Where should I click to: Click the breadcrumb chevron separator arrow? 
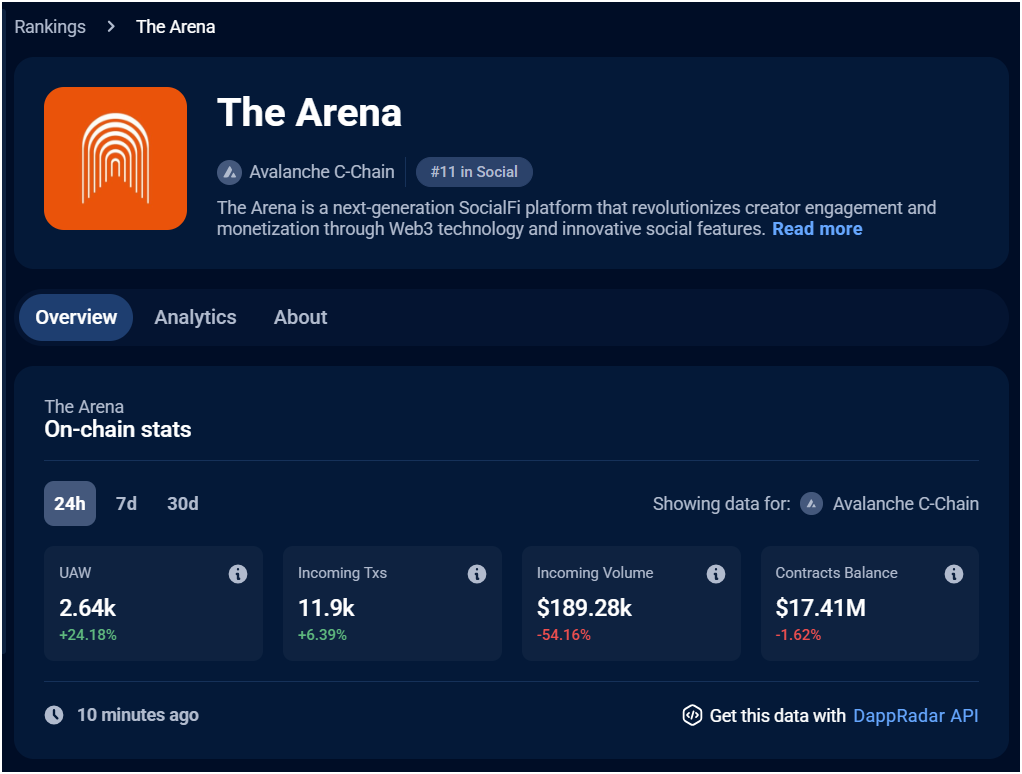click(x=111, y=27)
